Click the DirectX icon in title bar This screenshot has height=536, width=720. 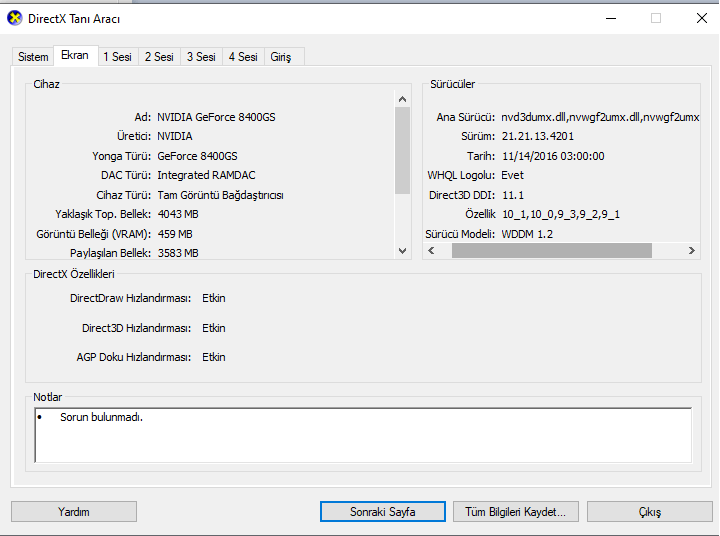pyautogui.click(x=15, y=18)
